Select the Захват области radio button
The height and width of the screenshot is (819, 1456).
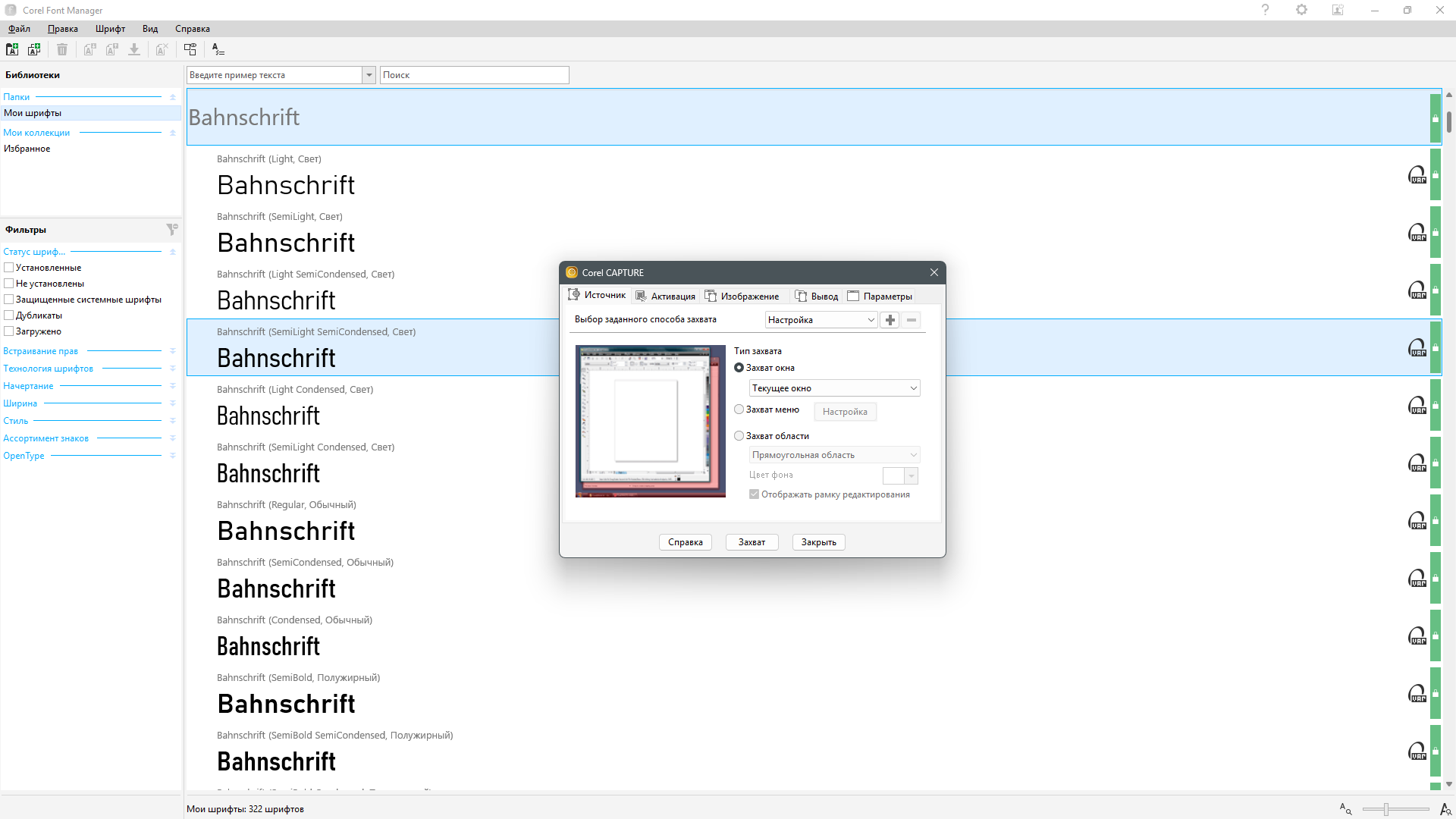tap(739, 436)
